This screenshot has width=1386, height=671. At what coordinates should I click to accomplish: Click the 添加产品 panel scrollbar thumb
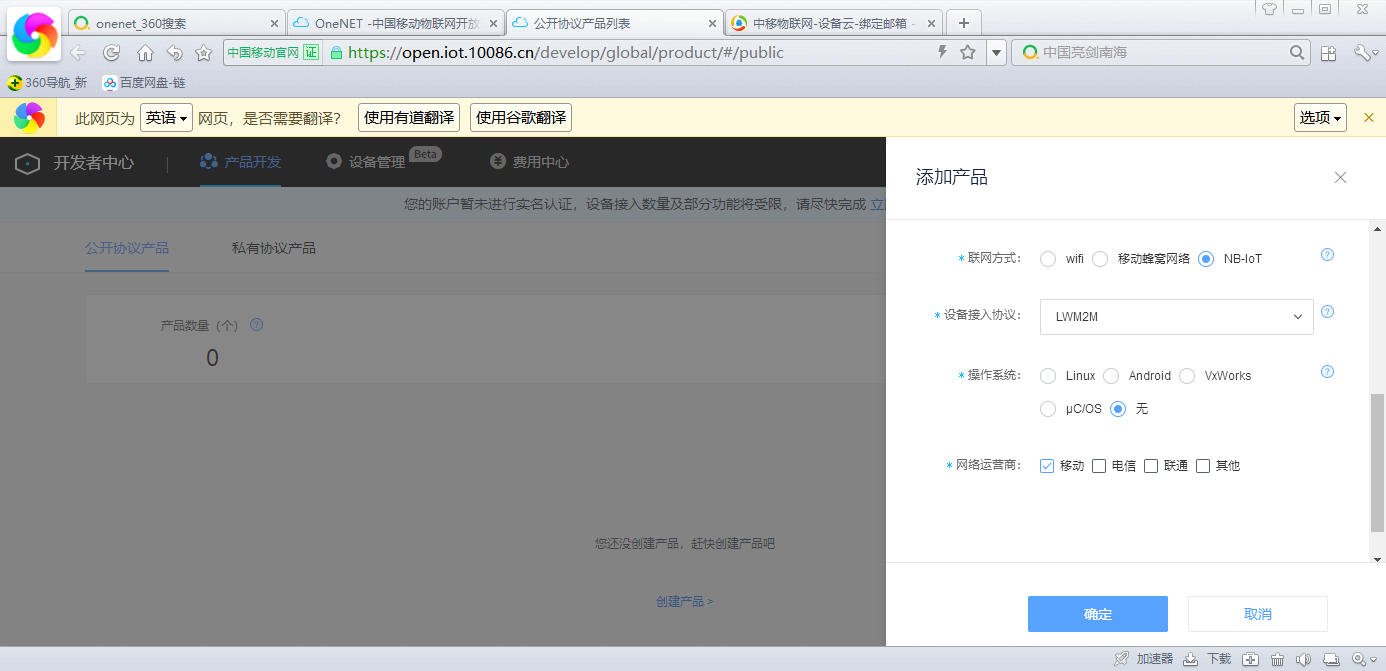1377,463
